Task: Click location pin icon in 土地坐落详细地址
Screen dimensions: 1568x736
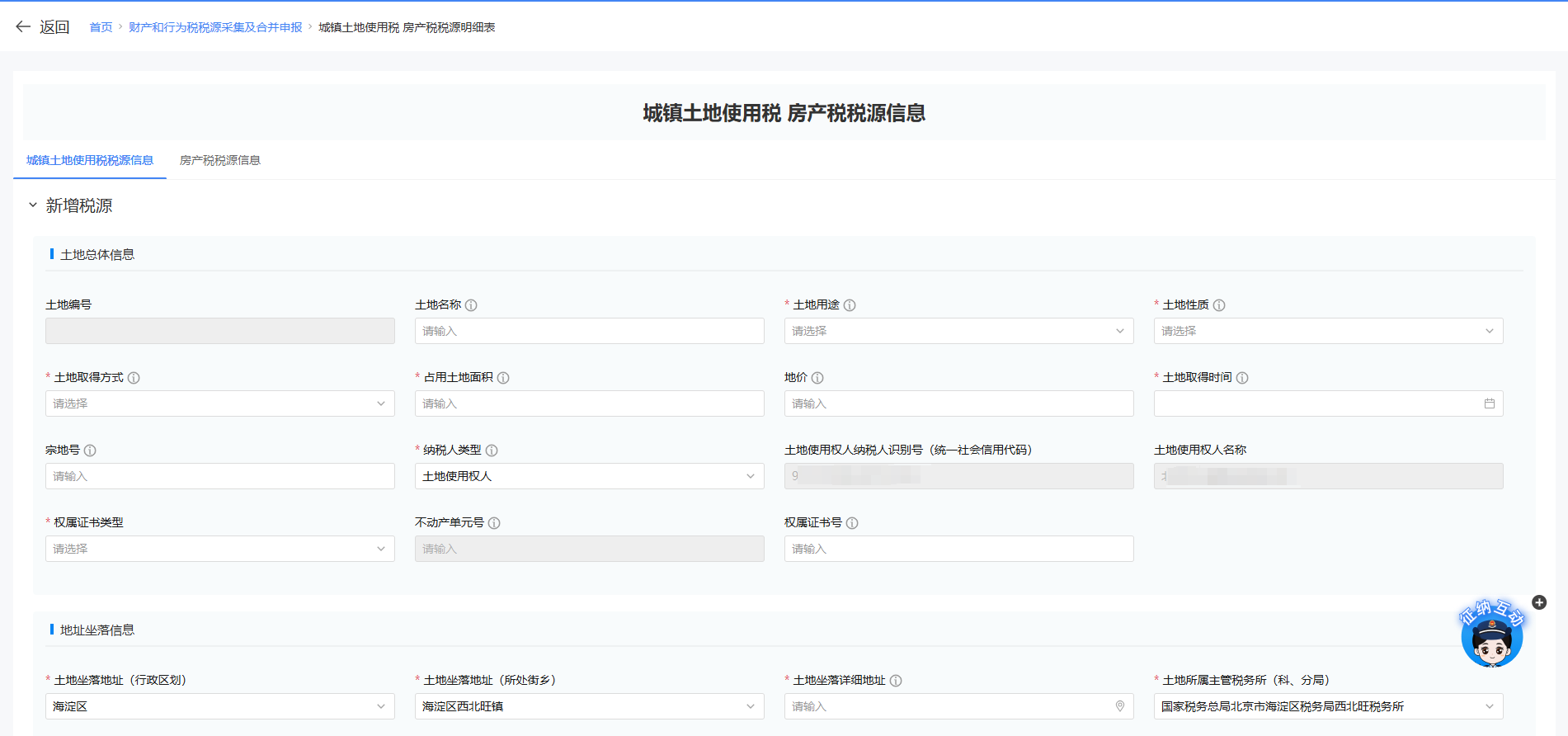Action: click(x=1120, y=706)
